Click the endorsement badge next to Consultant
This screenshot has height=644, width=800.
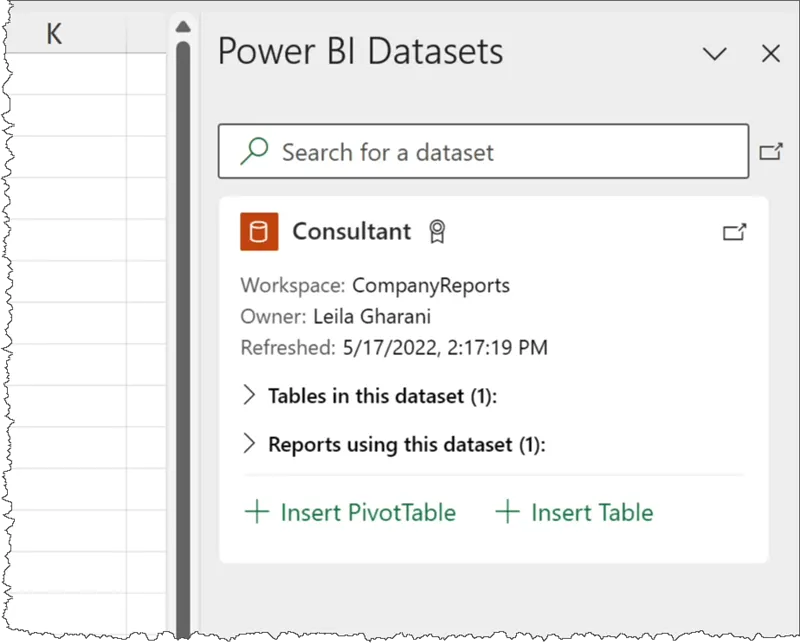point(436,232)
